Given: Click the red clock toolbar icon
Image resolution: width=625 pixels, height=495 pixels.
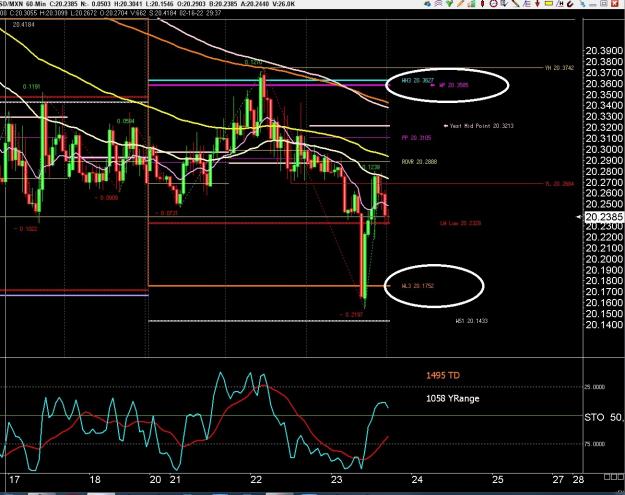Looking at the screenshot, I should click(493, 4).
